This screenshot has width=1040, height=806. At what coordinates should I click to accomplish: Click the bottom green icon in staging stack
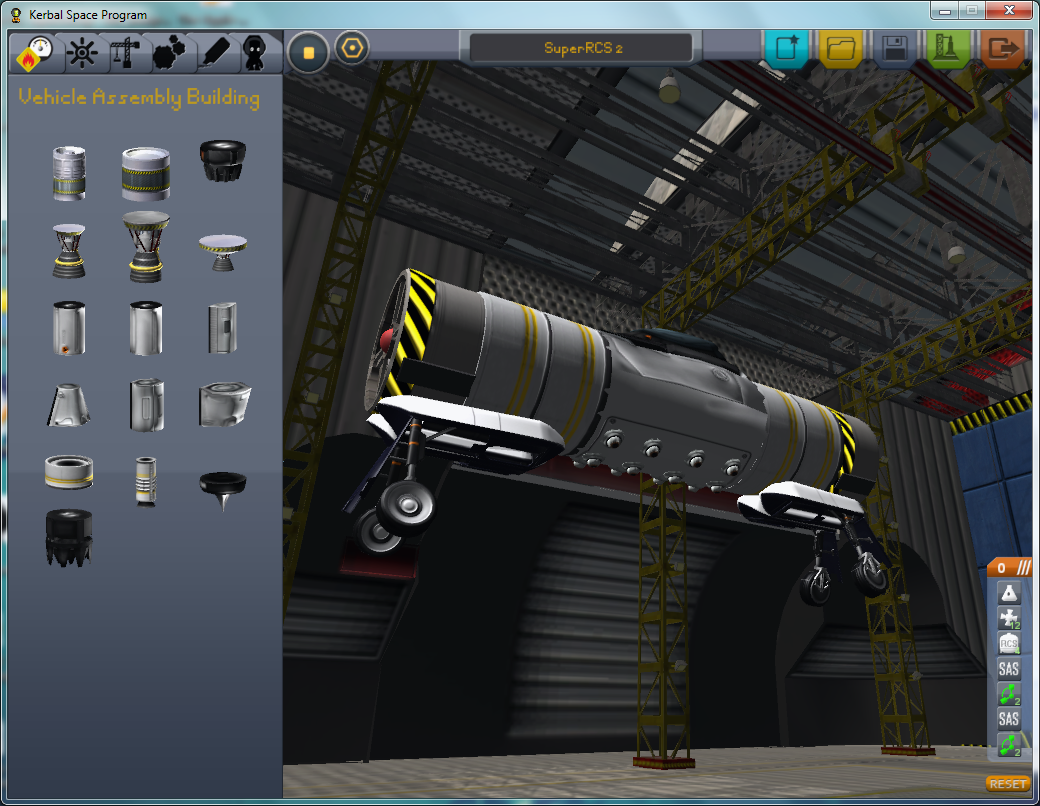[x=1009, y=744]
